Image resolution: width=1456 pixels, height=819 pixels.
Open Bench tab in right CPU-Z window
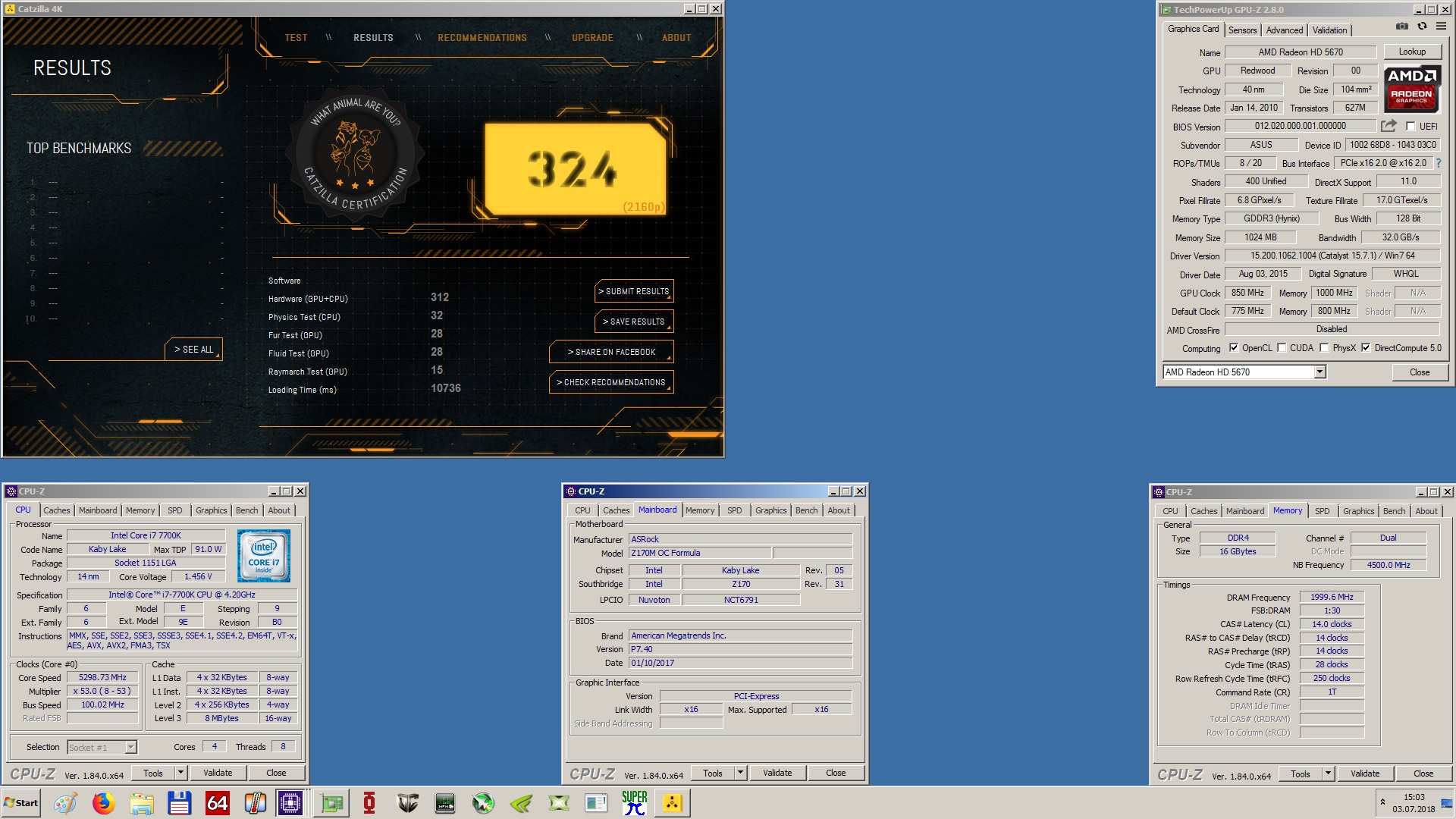[x=1394, y=511]
